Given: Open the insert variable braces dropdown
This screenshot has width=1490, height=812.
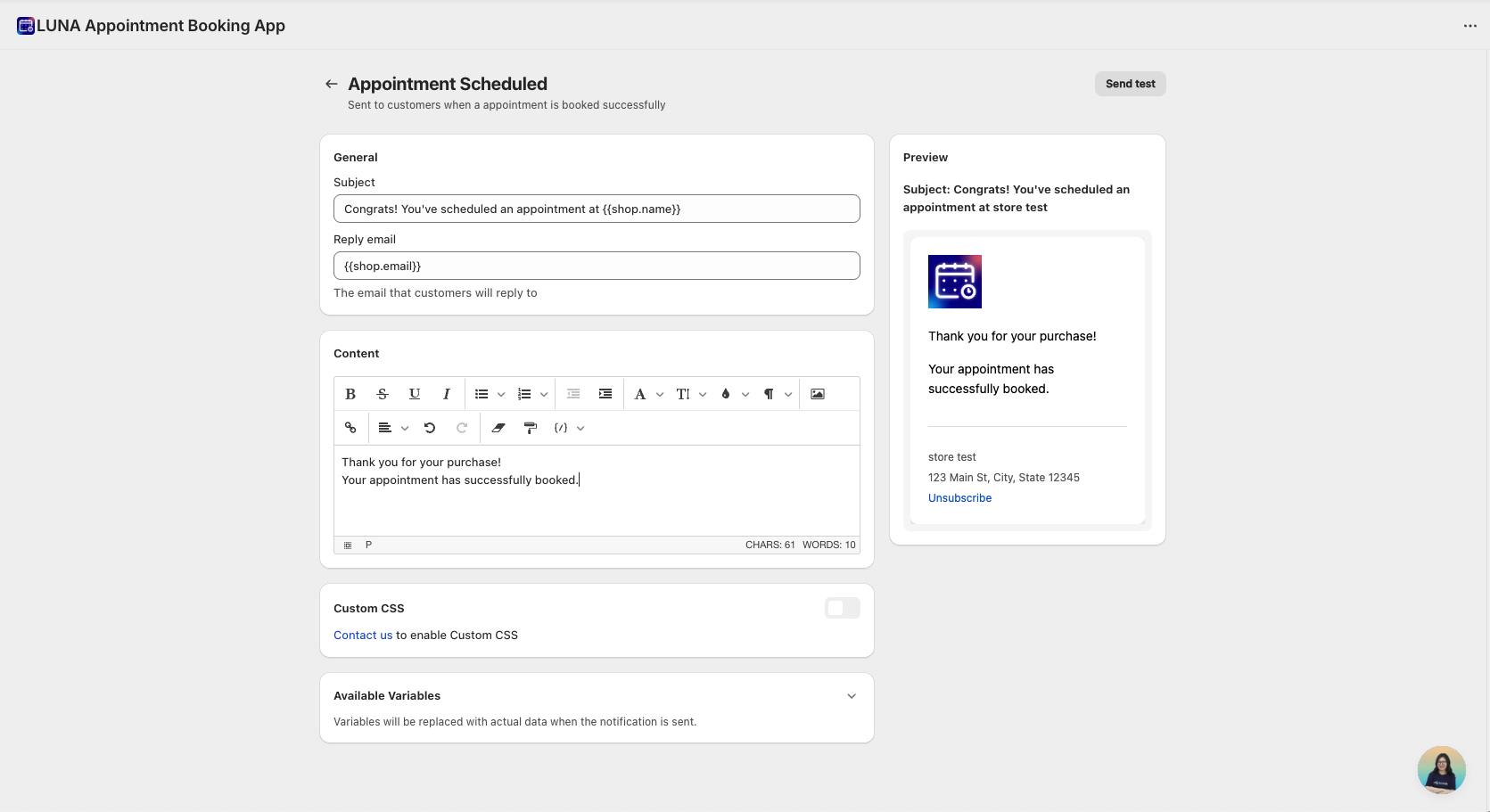Looking at the screenshot, I should 569,428.
